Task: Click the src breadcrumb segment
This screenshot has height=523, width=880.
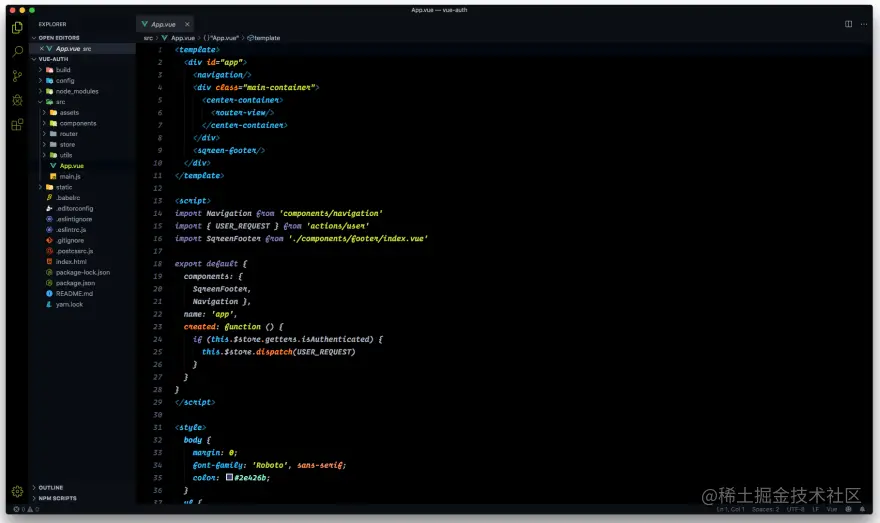Action: click(x=148, y=38)
